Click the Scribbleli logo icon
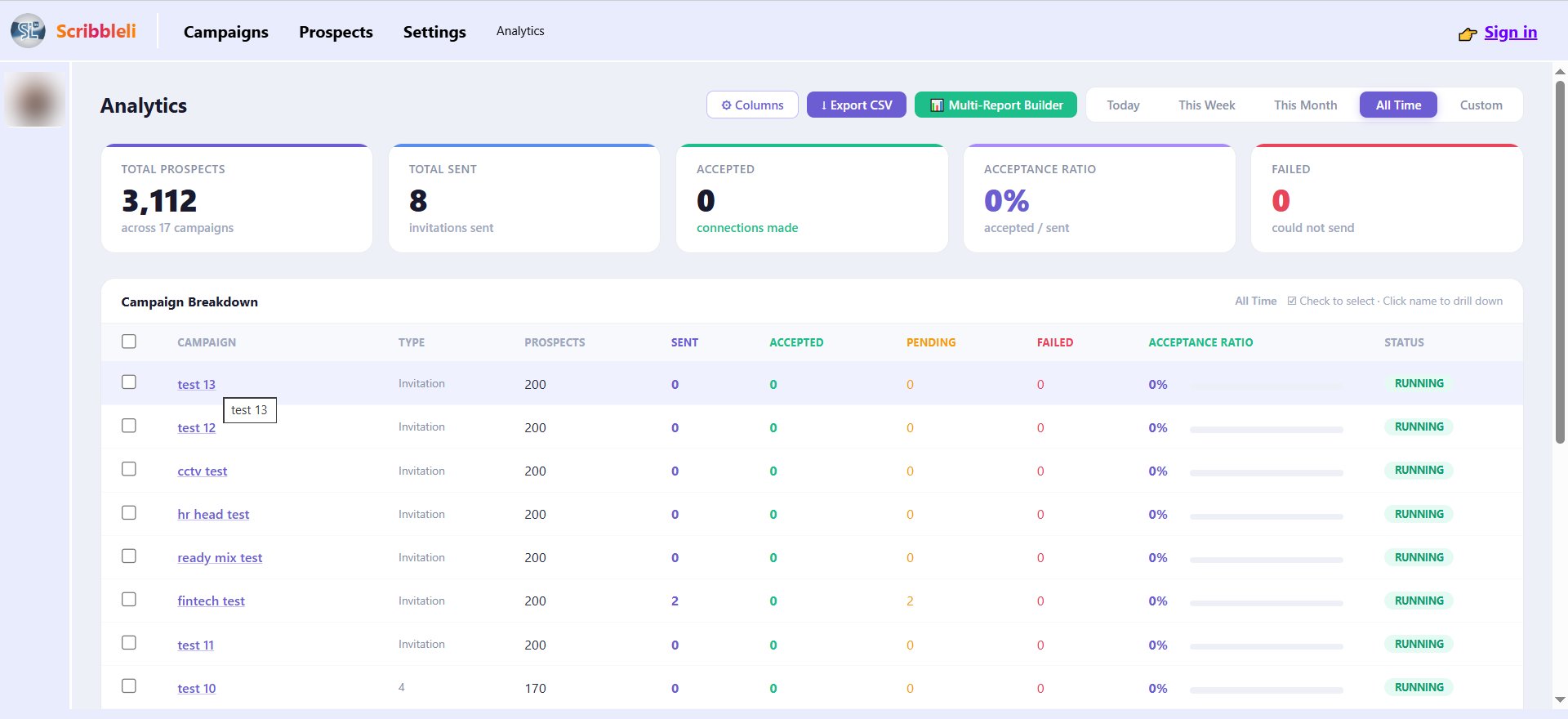 point(28,31)
